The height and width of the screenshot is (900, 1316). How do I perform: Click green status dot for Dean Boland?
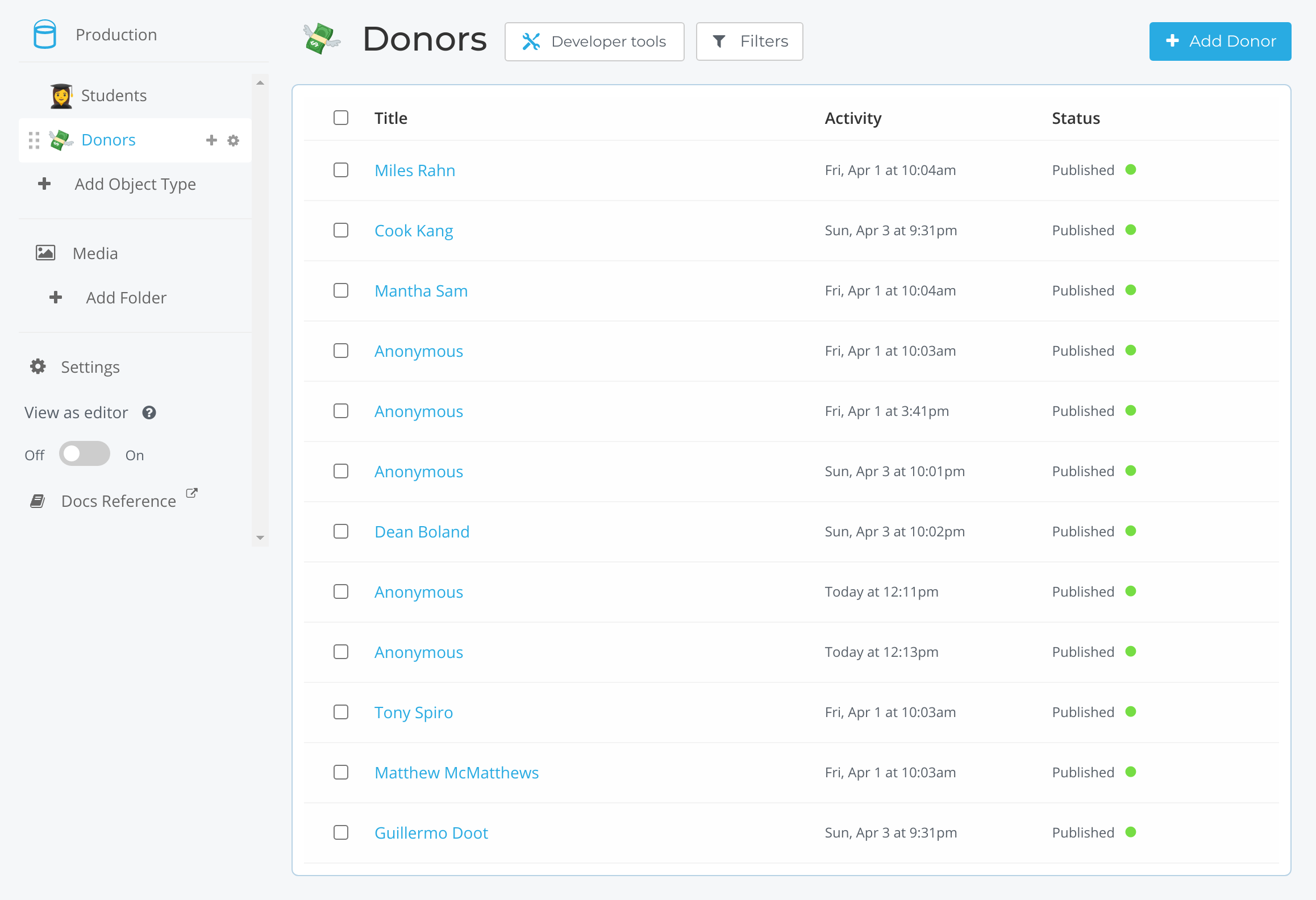coord(1131,531)
